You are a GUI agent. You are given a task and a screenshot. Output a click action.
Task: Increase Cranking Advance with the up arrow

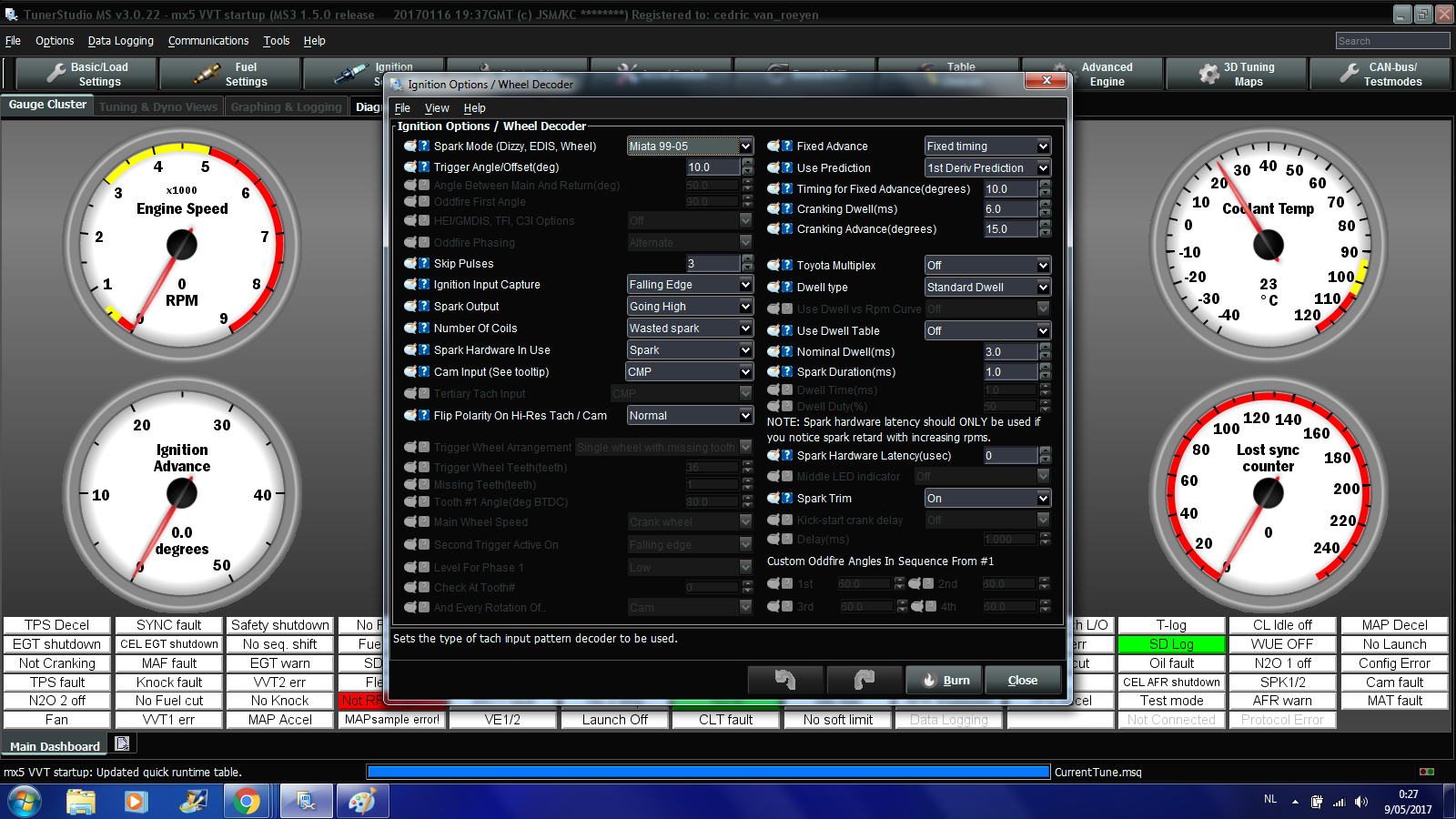[1045, 225]
